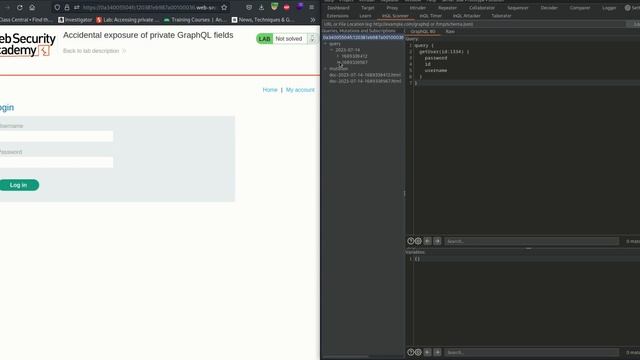Viewport: 640px width, 360px height.
Task: Switch to the InQL Attacker tab
Action: (467, 16)
